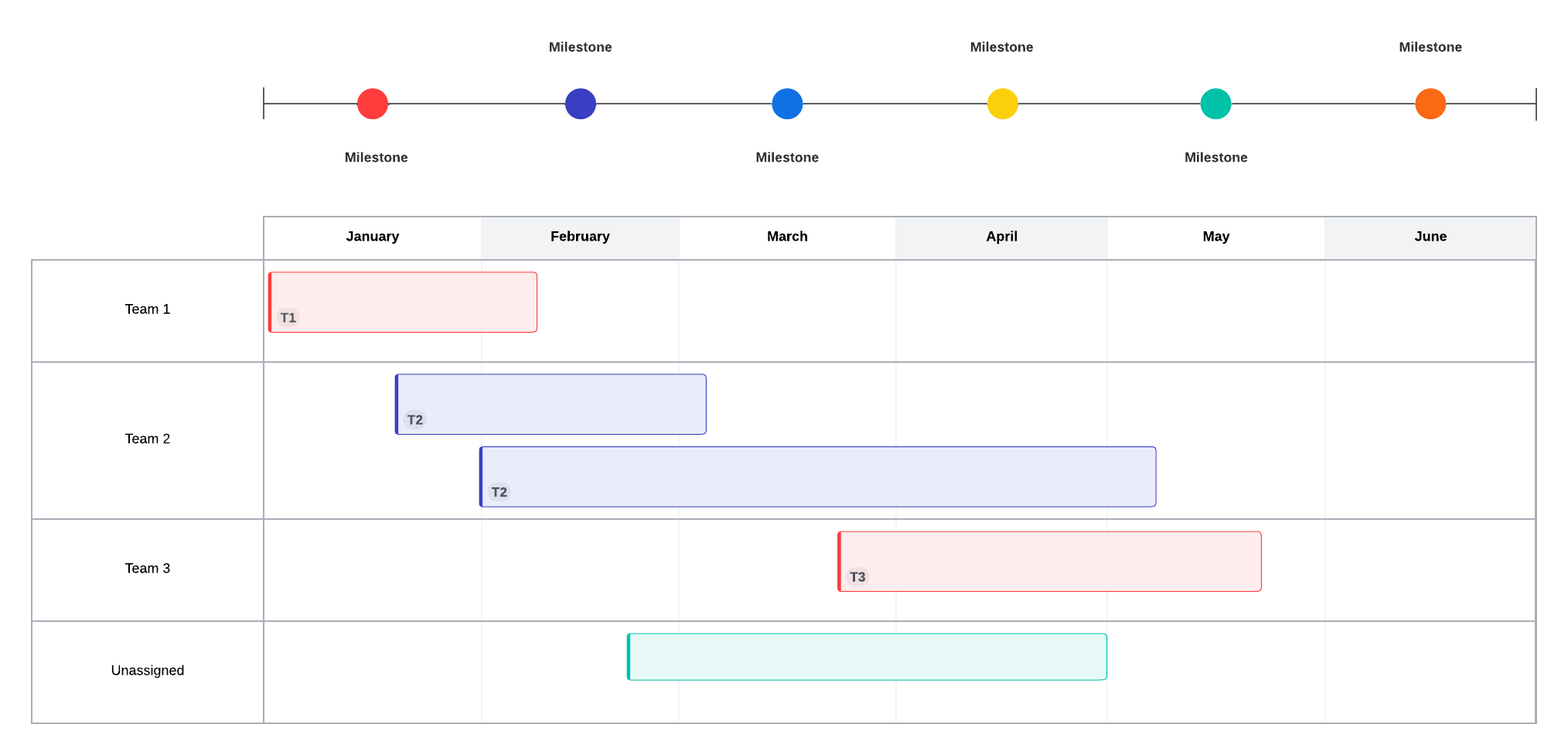This screenshot has width=1568, height=755.
Task: Click the red milestone circle
Action: pyautogui.click(x=372, y=104)
